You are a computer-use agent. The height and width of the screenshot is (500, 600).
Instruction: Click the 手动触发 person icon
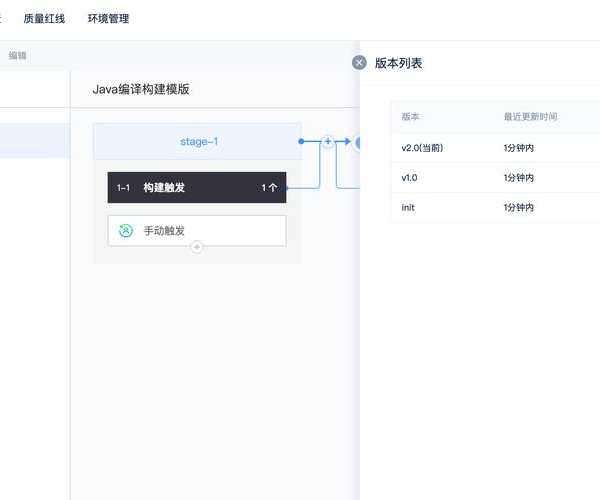pos(126,231)
